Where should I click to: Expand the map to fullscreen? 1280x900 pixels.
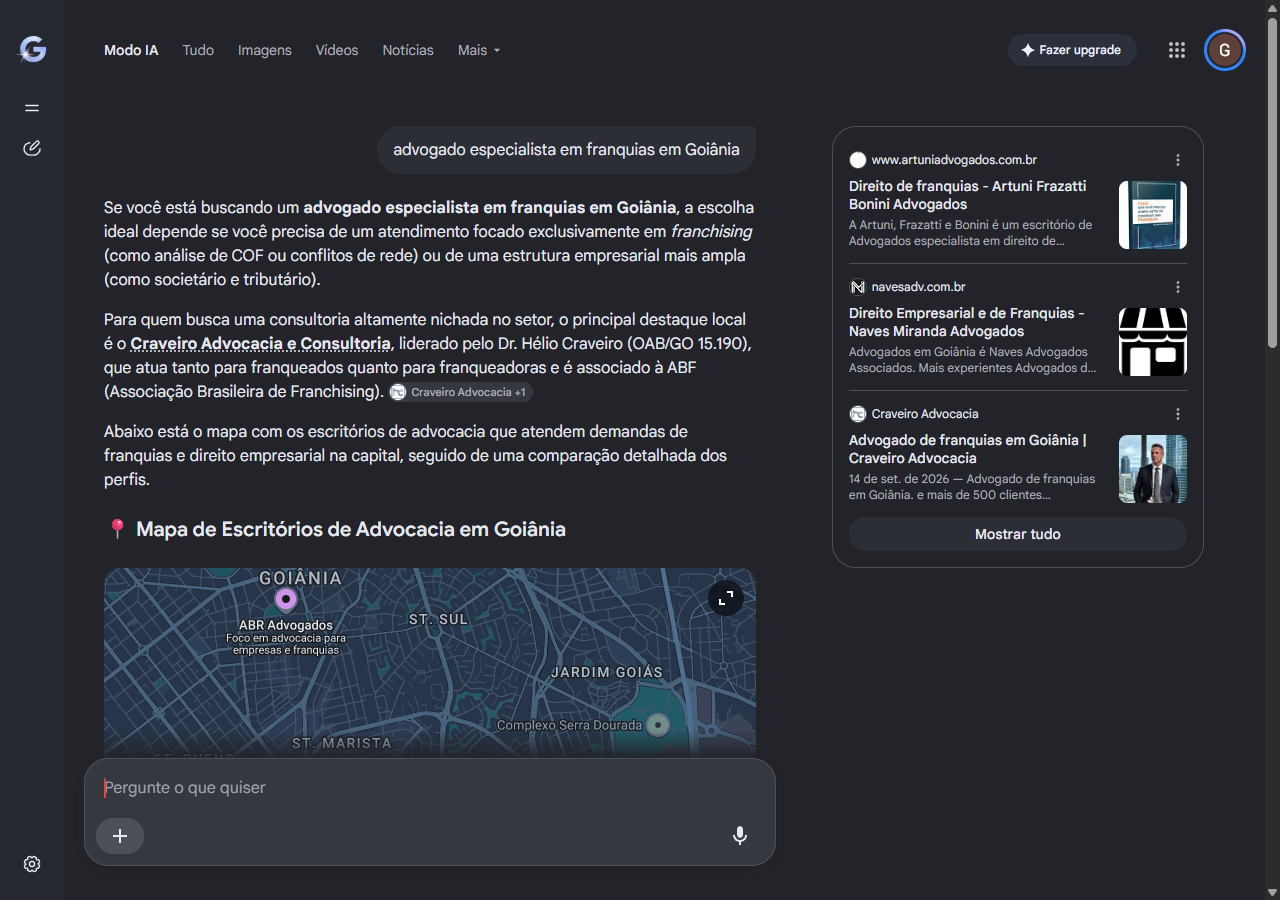[726, 598]
